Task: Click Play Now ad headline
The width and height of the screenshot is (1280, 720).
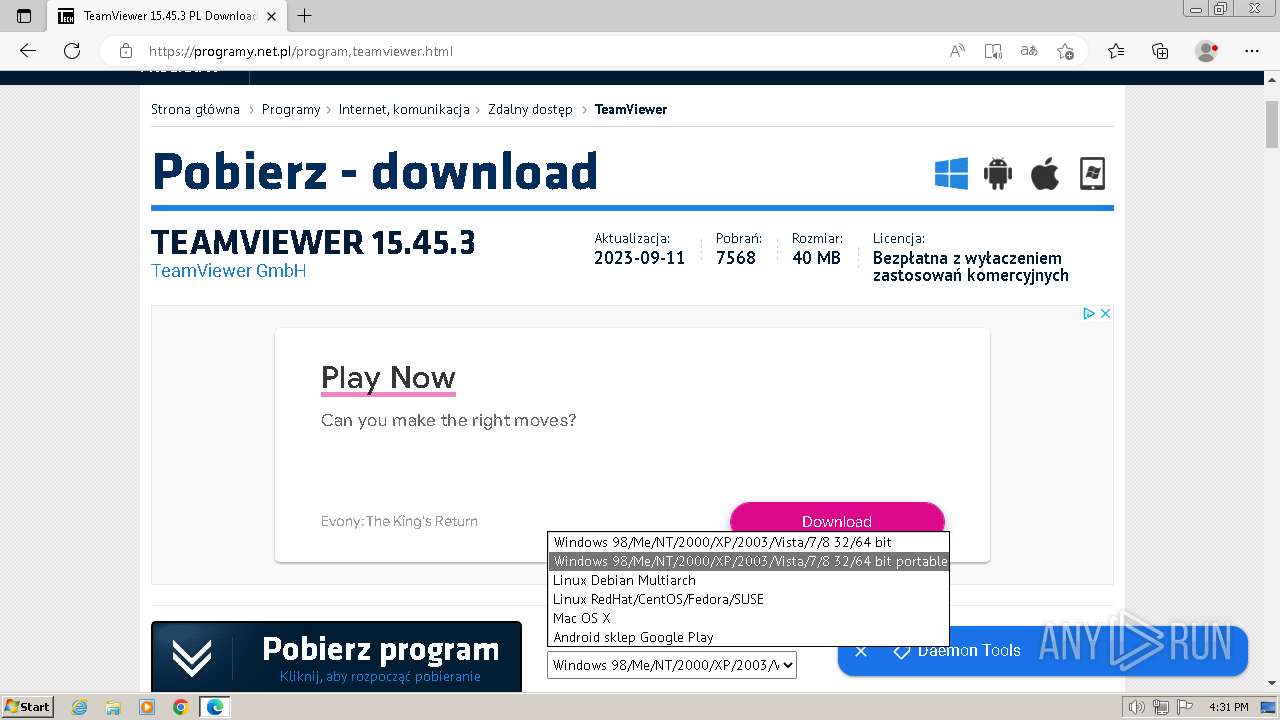Action: (388, 378)
